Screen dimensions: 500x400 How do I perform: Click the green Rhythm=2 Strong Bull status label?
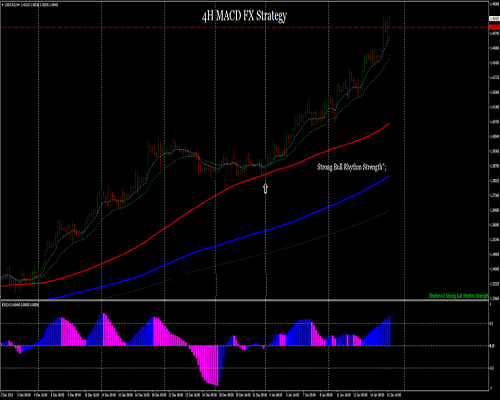pyautogui.click(x=459, y=296)
